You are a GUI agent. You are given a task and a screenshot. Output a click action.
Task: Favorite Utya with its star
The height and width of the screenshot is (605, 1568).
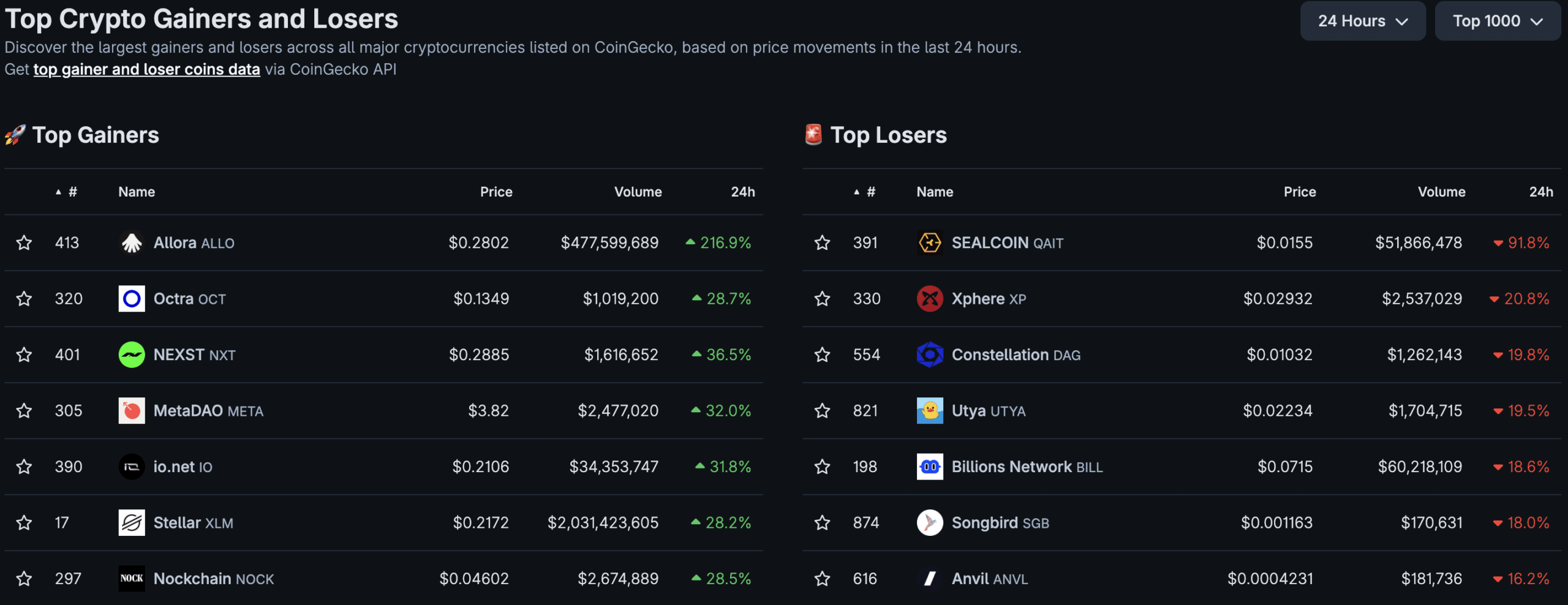[822, 411]
